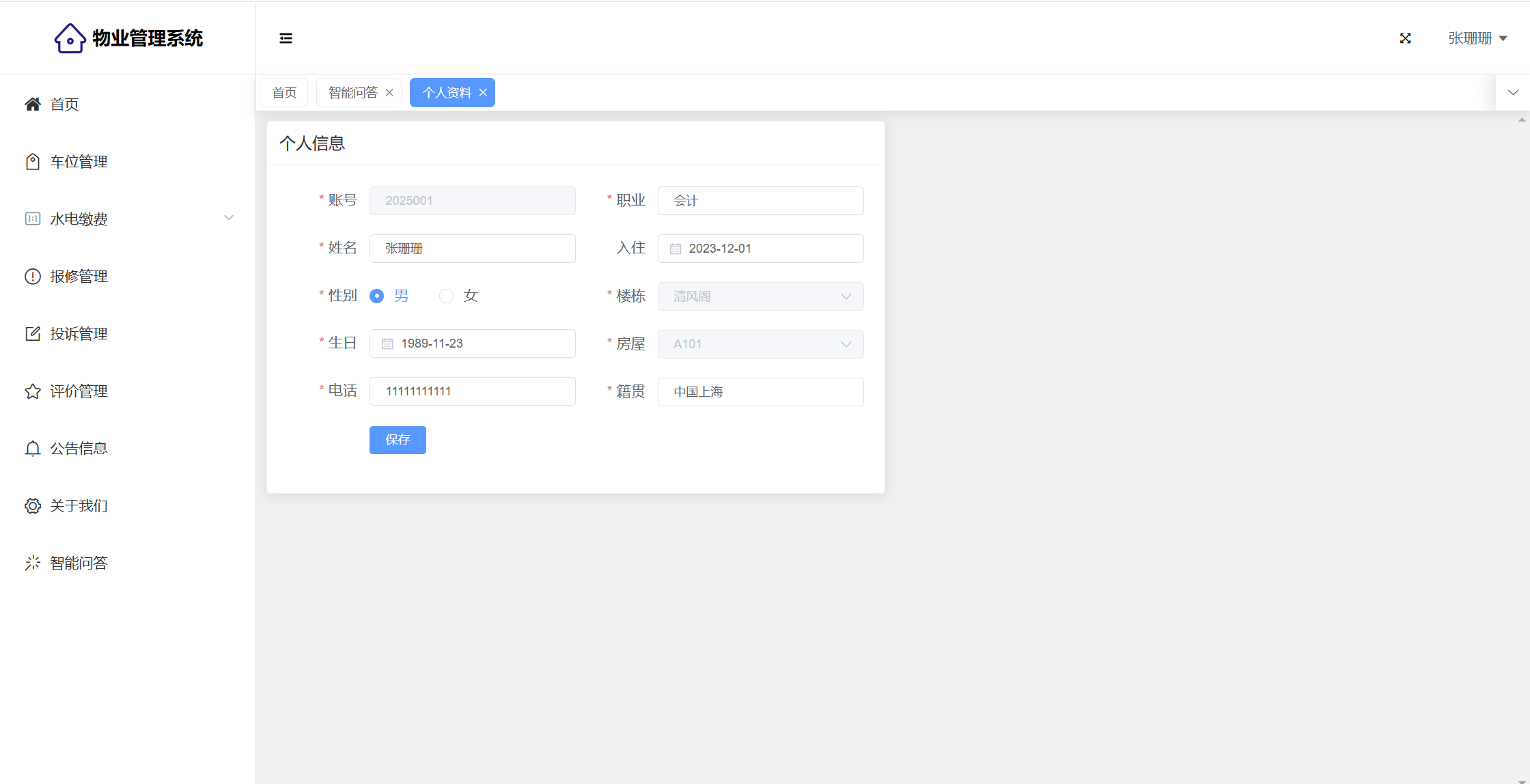Switch to the 首页 tab
Screen dimensions: 1530x784
click(x=284, y=93)
